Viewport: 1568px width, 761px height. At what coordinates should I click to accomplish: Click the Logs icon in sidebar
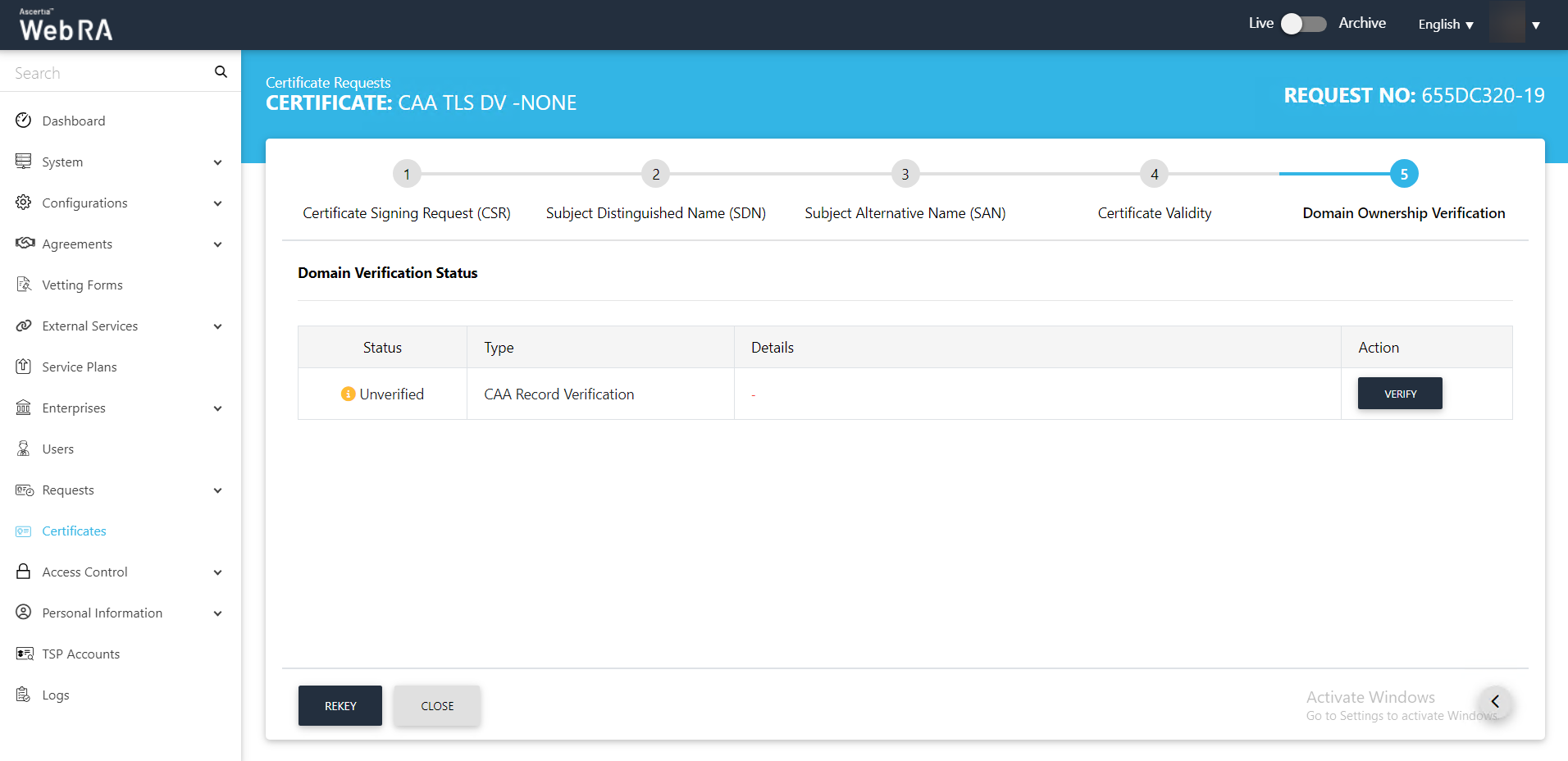tap(24, 695)
